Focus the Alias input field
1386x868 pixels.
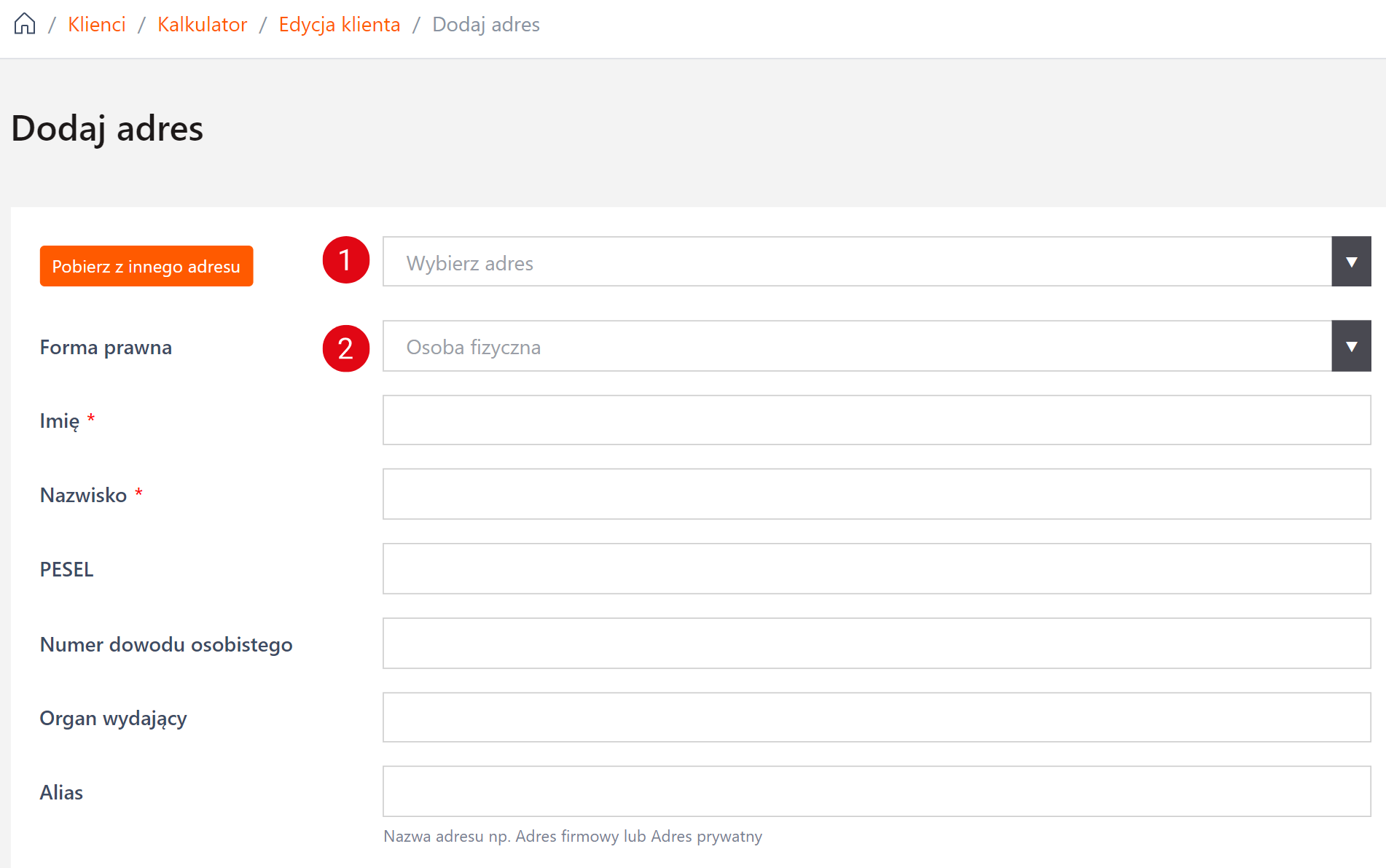[876, 791]
